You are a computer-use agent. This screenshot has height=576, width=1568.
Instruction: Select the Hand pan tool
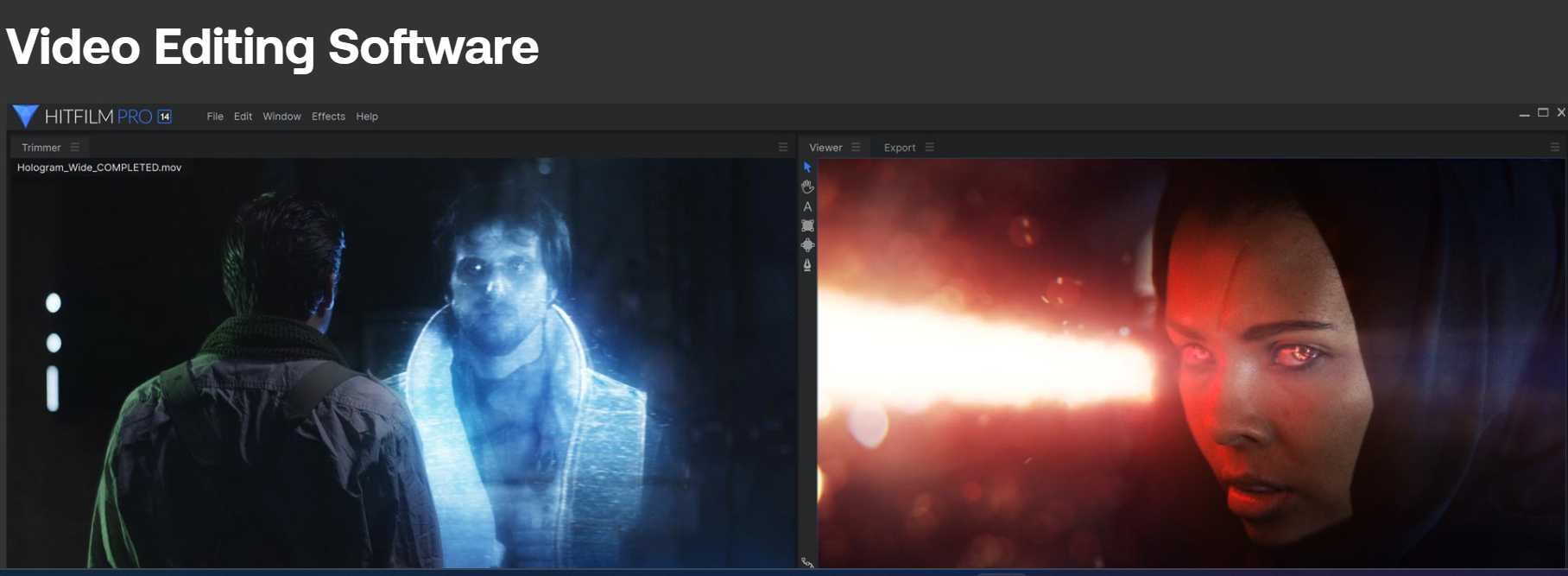coord(807,187)
